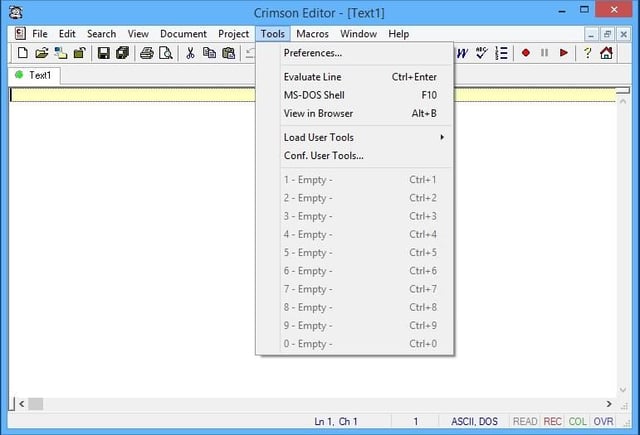Image resolution: width=640 pixels, height=435 pixels.
Task: Click the Paste clipboard icon
Action: (x=229, y=53)
